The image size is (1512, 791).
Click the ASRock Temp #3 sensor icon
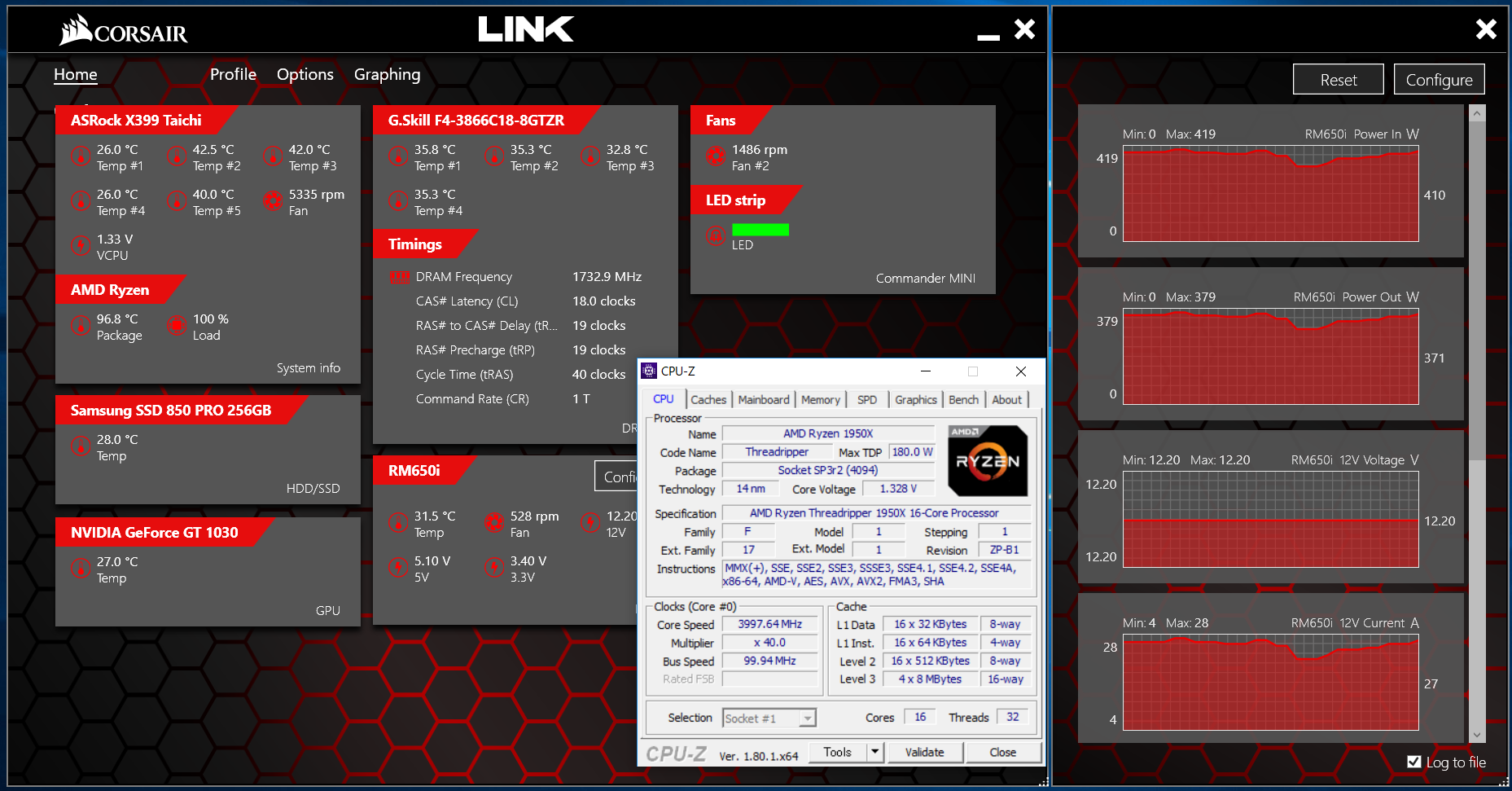273,156
